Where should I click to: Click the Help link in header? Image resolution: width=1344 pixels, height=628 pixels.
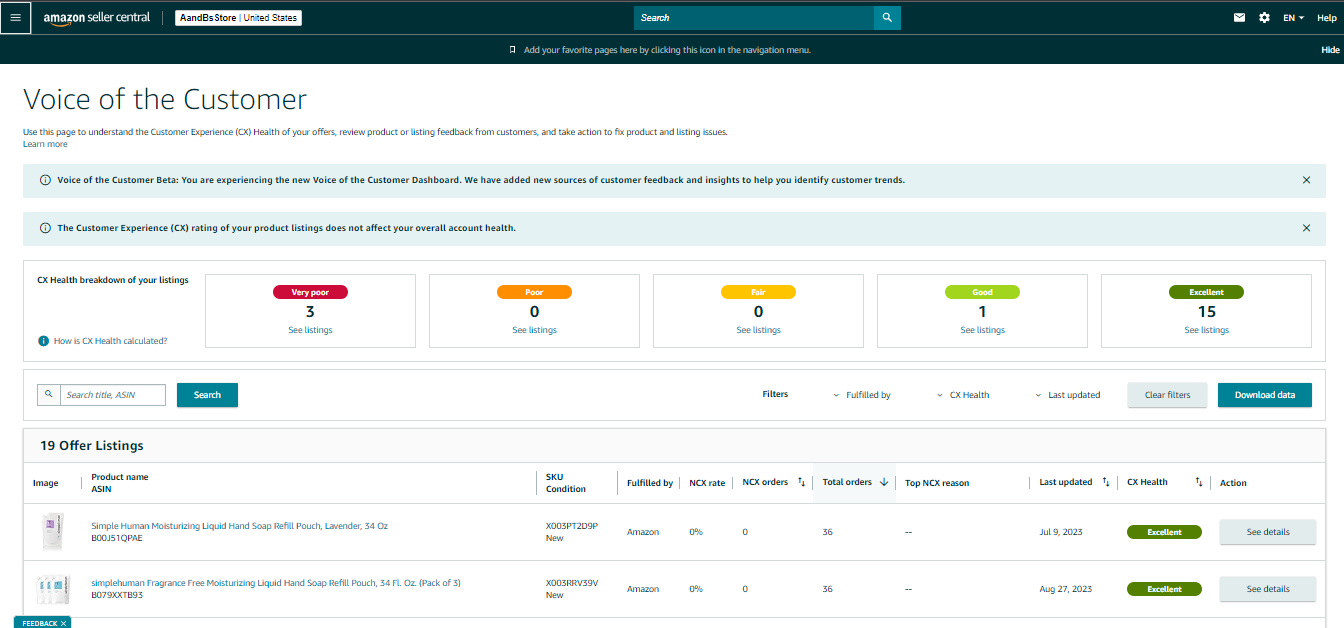click(x=1326, y=18)
